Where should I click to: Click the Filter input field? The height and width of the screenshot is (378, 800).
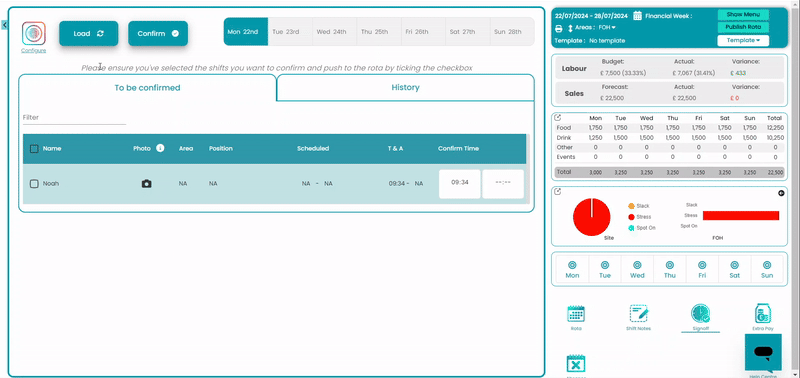coord(74,117)
